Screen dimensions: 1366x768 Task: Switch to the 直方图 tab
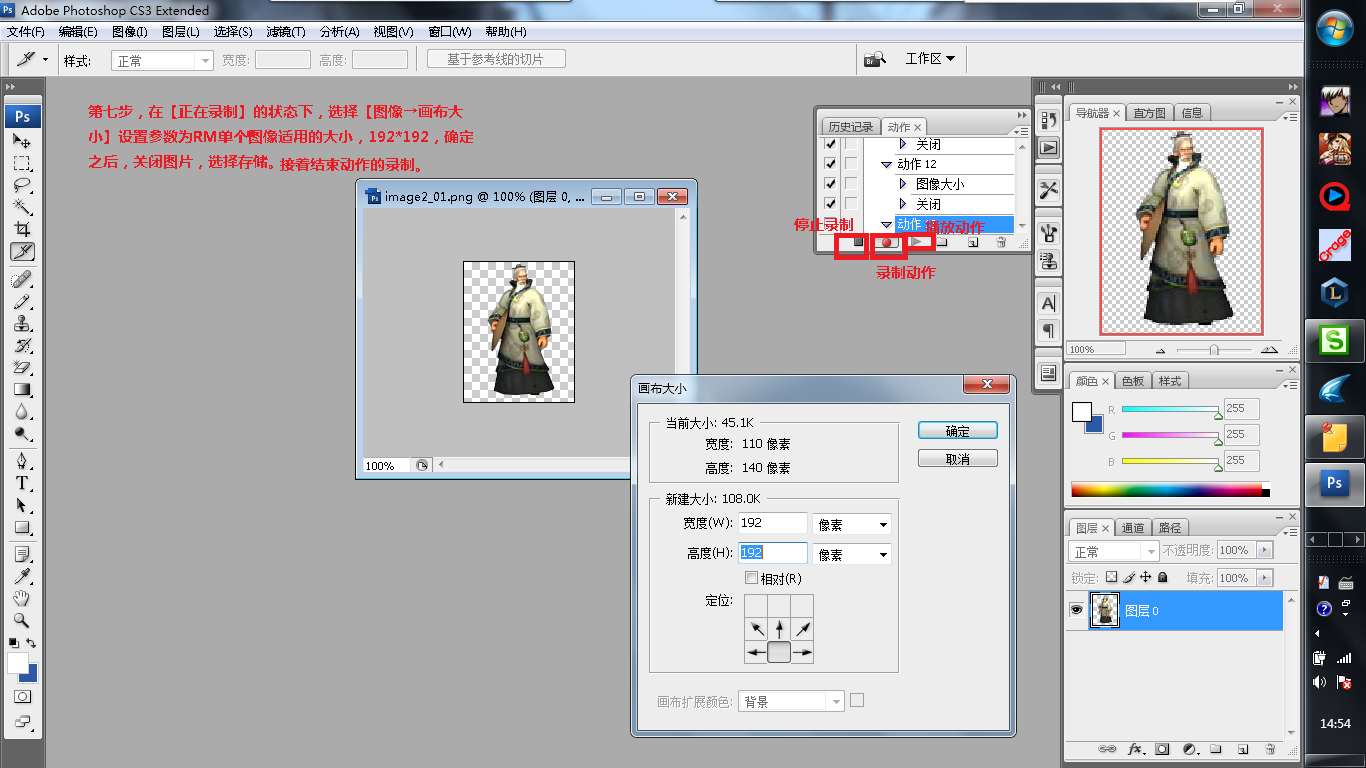pyautogui.click(x=1149, y=113)
